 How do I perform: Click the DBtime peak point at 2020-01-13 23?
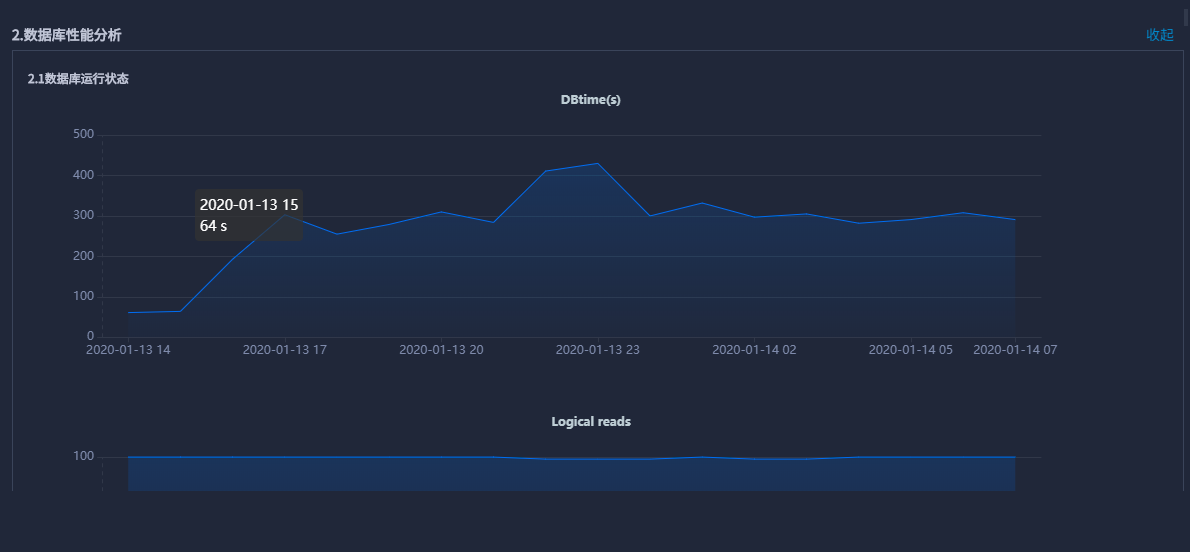(598, 163)
